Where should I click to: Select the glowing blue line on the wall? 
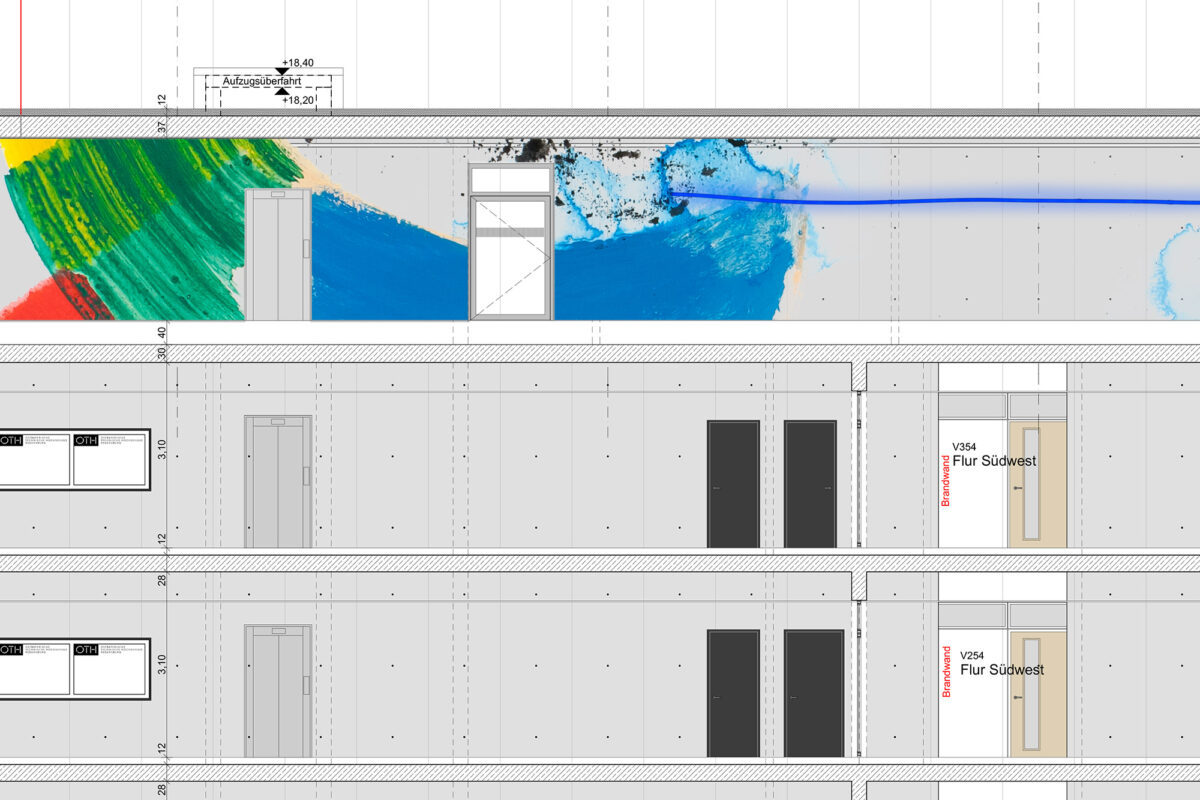coord(950,202)
